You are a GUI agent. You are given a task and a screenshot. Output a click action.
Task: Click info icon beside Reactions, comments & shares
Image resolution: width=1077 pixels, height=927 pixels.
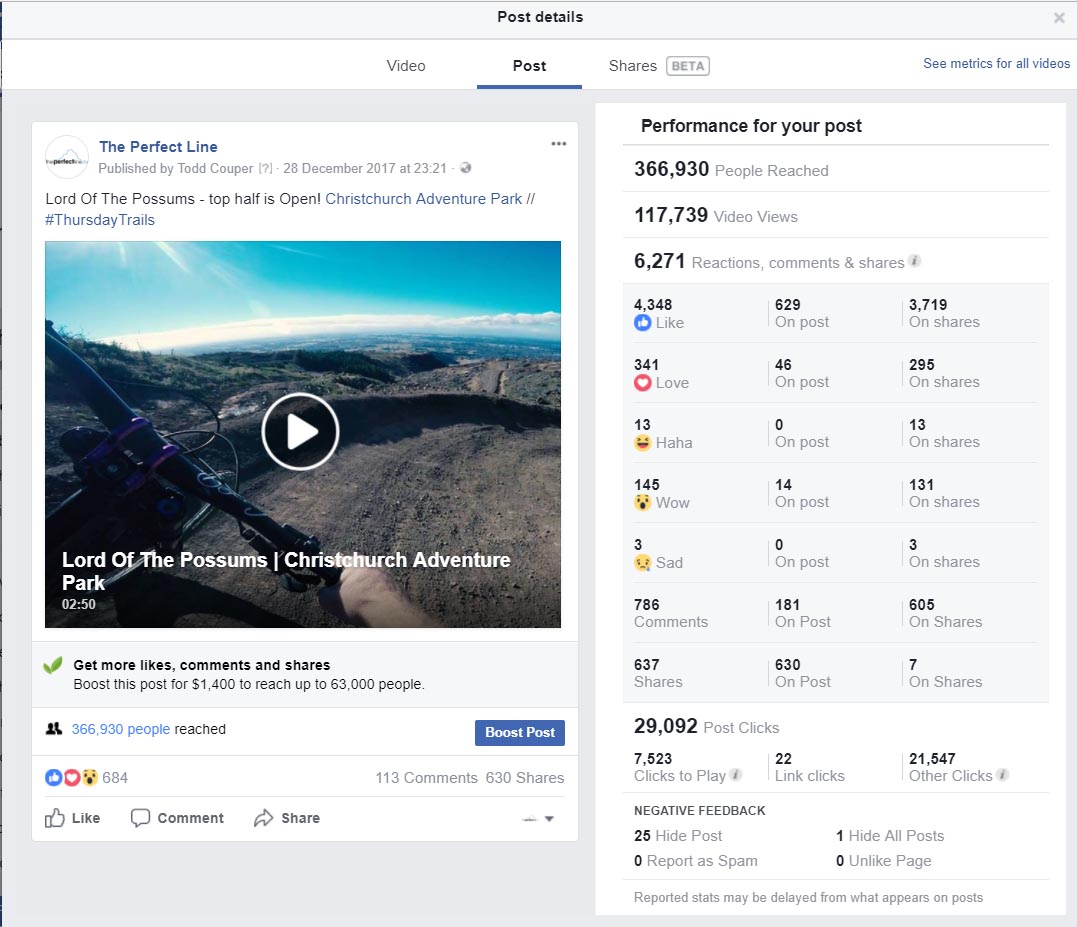click(914, 261)
